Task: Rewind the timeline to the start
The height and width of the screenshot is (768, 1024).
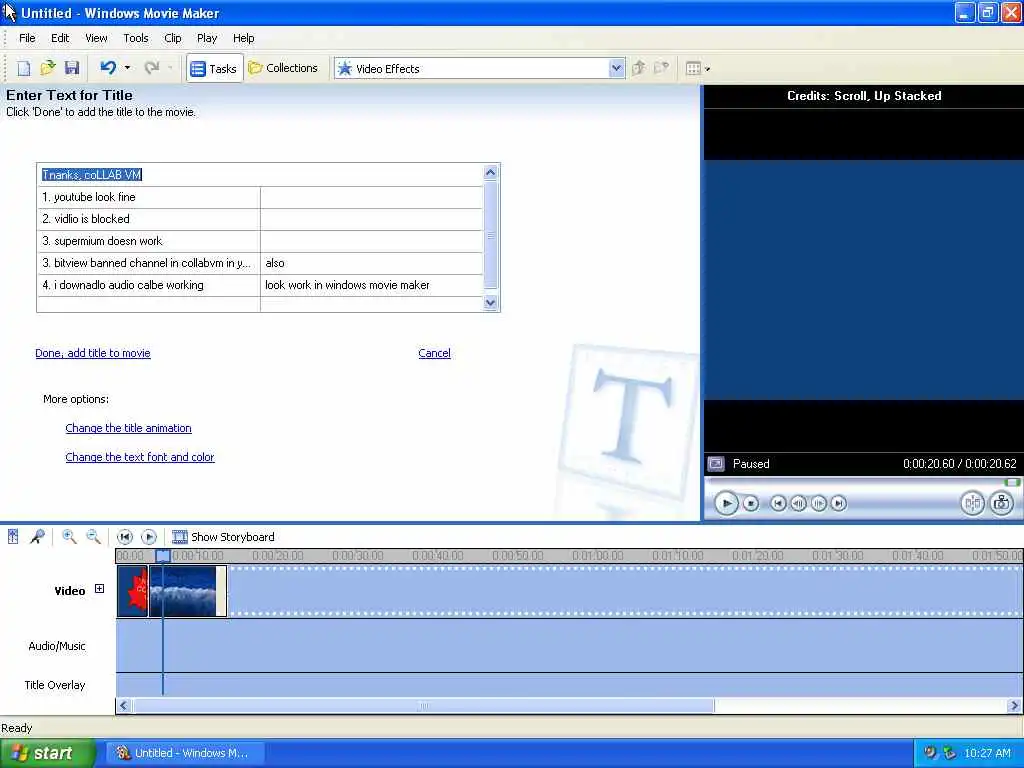Action: (x=125, y=537)
